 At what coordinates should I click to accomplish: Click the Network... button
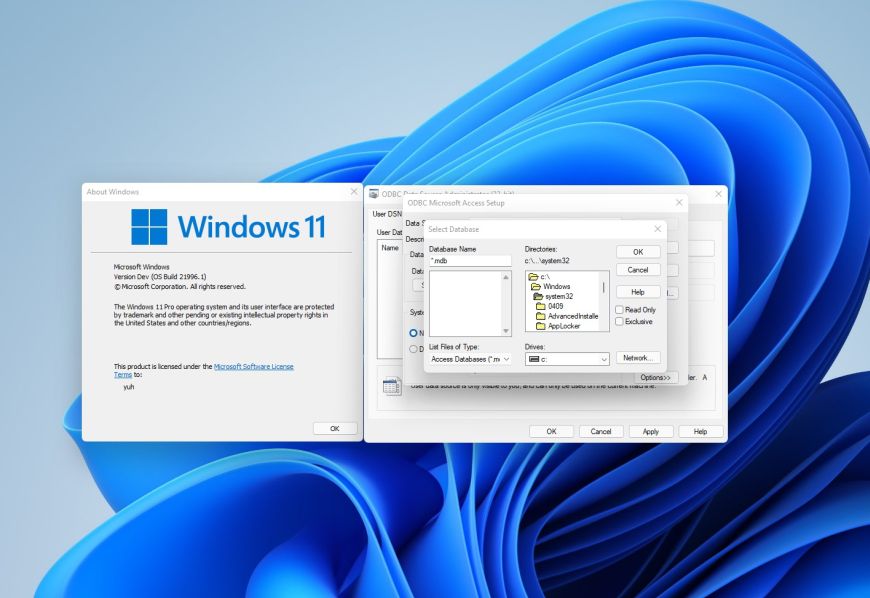pyautogui.click(x=638, y=358)
